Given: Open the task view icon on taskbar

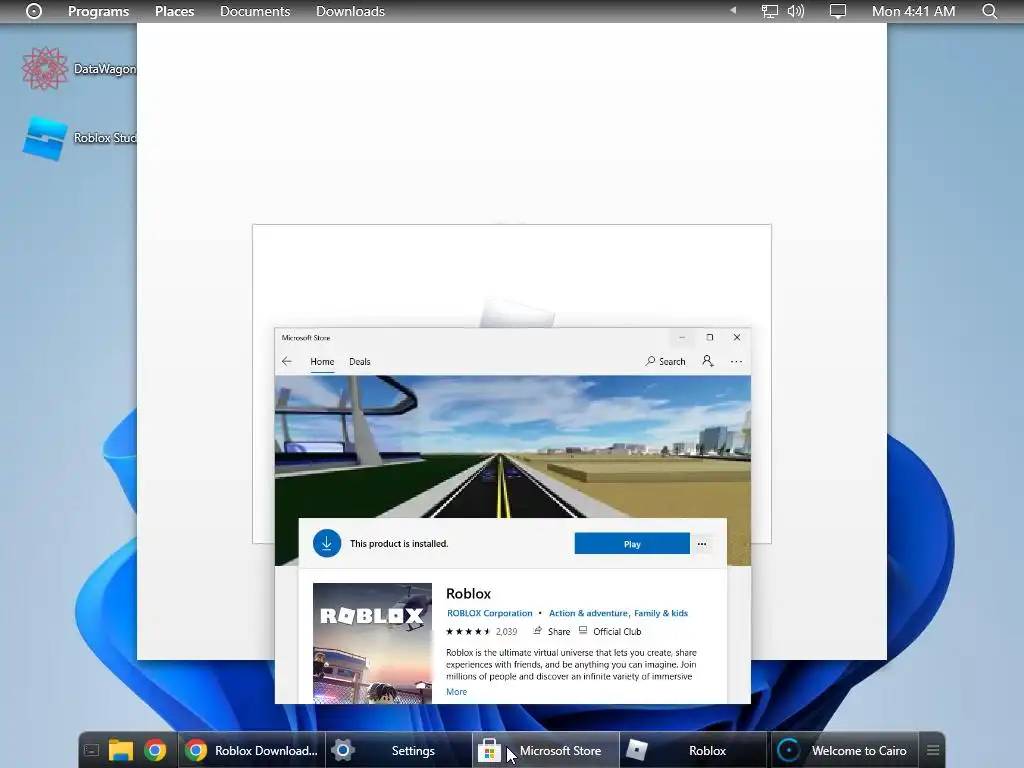Looking at the screenshot, I should click(x=91, y=750).
